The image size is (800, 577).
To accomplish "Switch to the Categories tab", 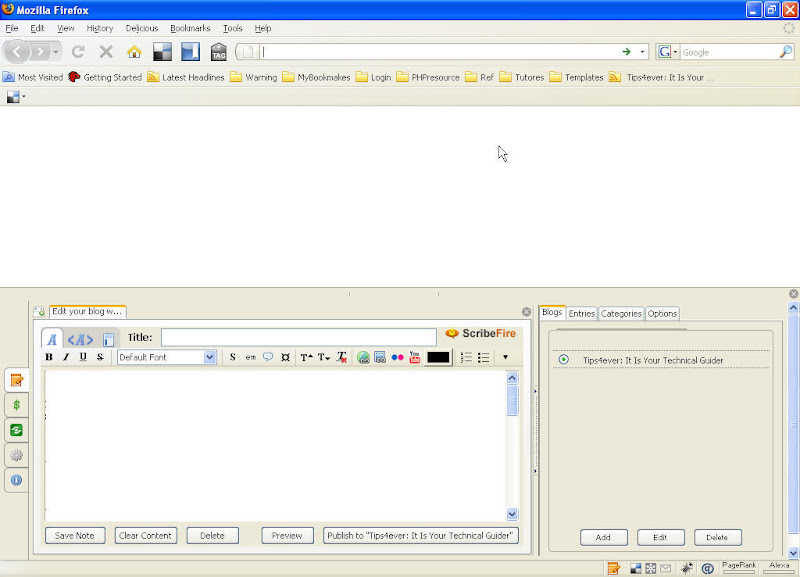I will (620, 313).
